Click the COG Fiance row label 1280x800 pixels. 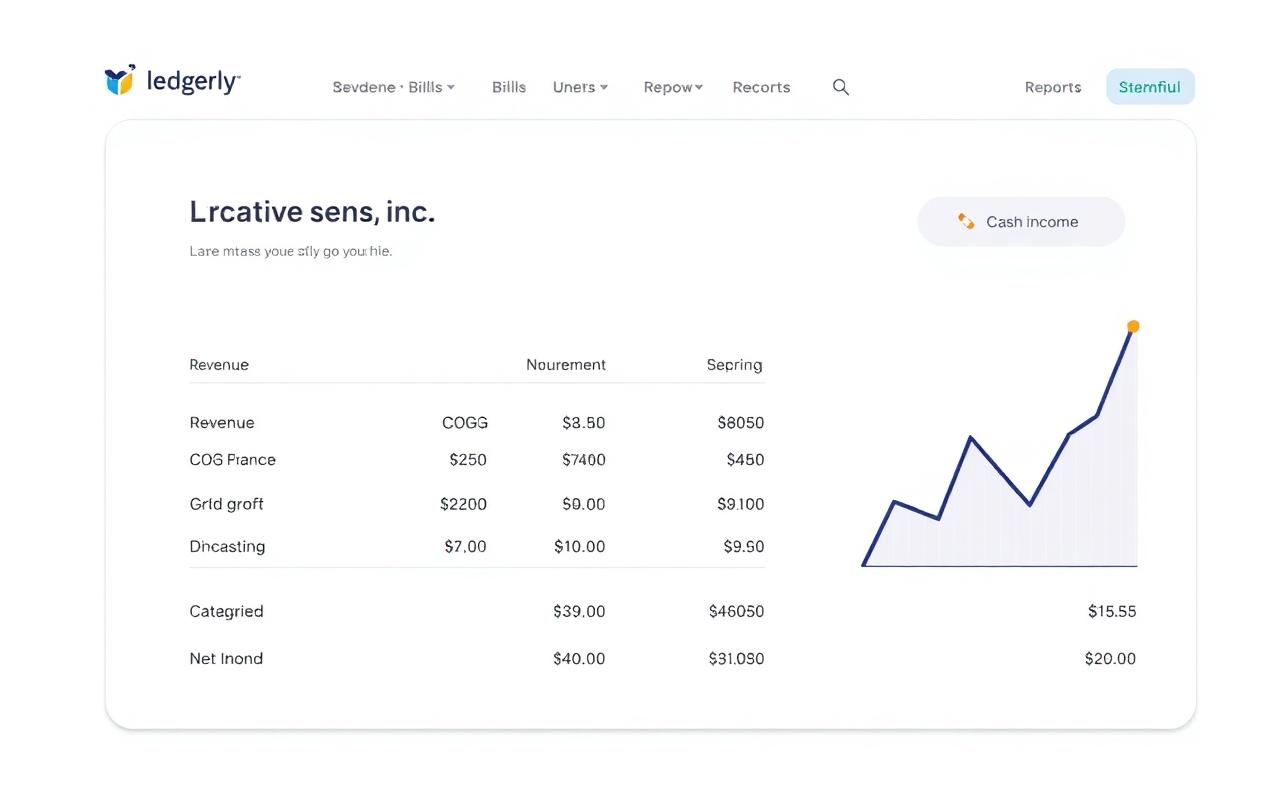pyautogui.click(x=232, y=459)
